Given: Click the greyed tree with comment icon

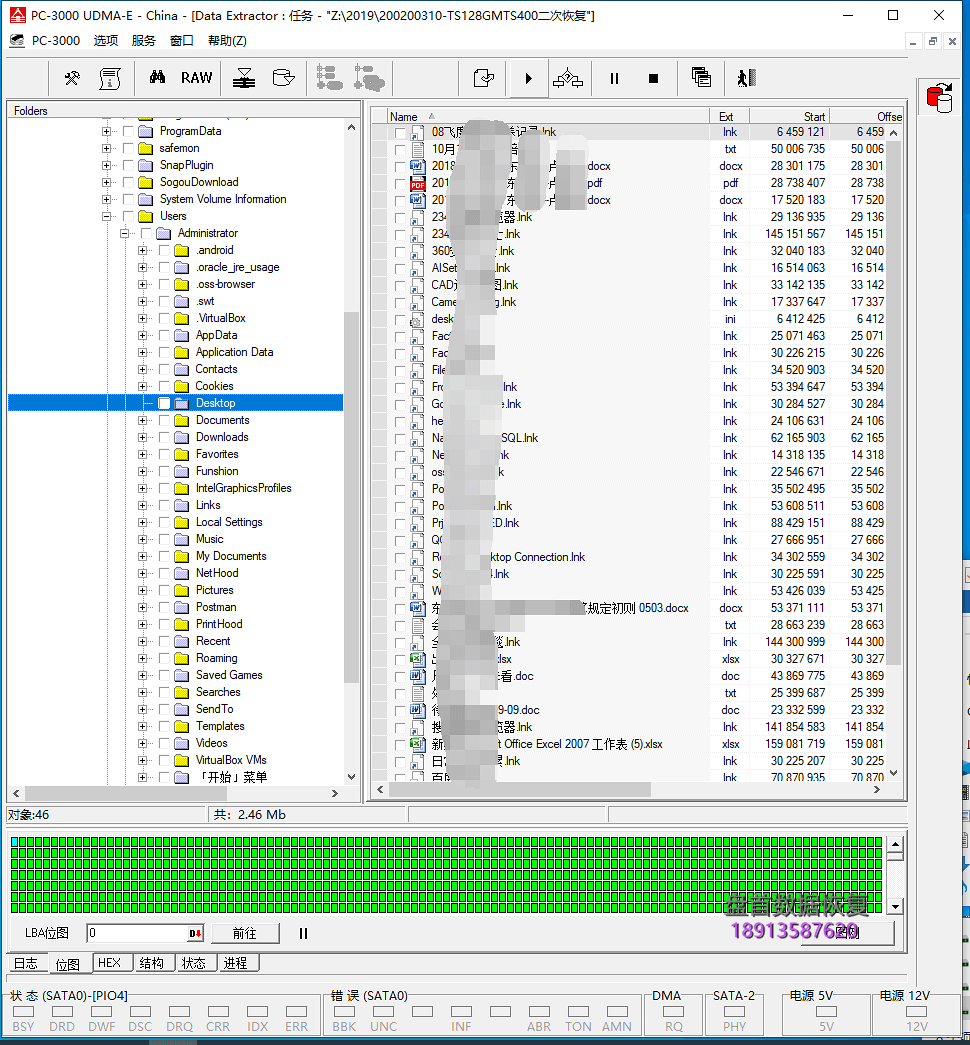Looking at the screenshot, I should (x=369, y=78).
